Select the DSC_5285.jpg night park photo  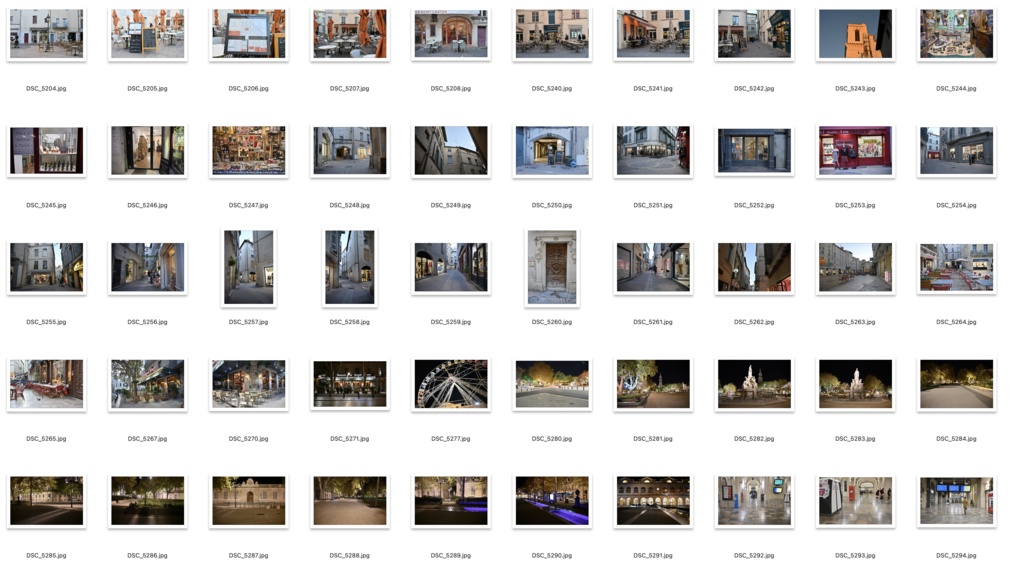coord(46,501)
